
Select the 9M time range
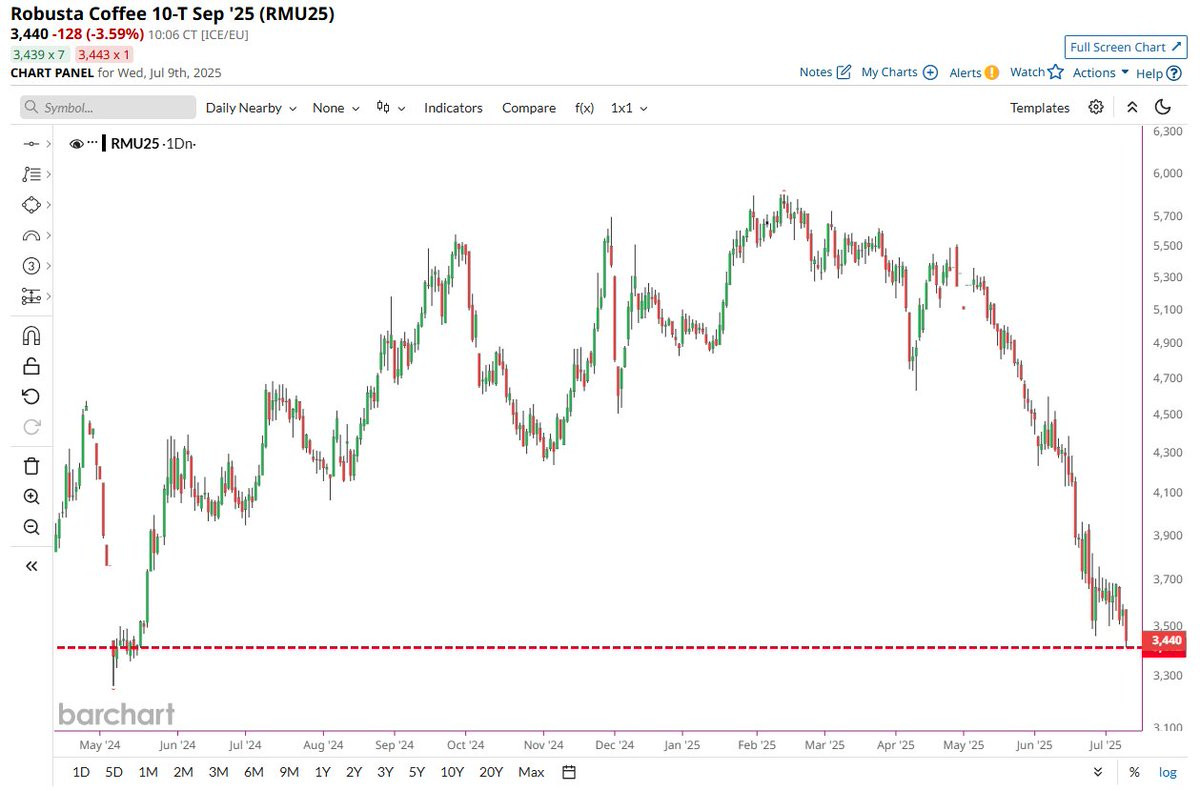click(x=289, y=772)
